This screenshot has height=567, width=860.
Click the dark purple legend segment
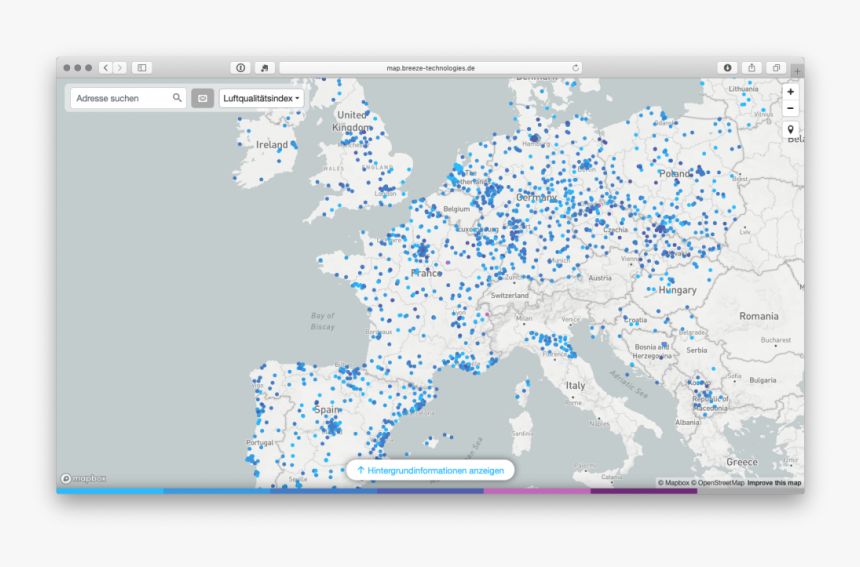(644, 491)
